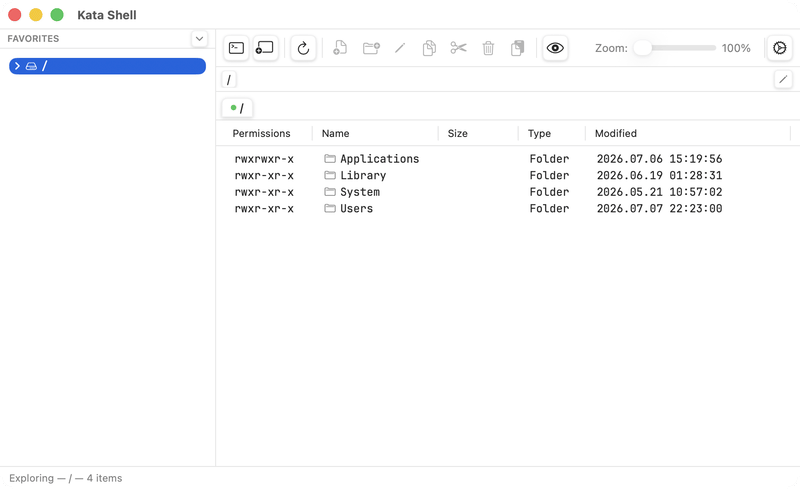Image resolution: width=800 pixels, height=489 pixels.
Task: Click the scissors cut icon
Action: pos(458,48)
